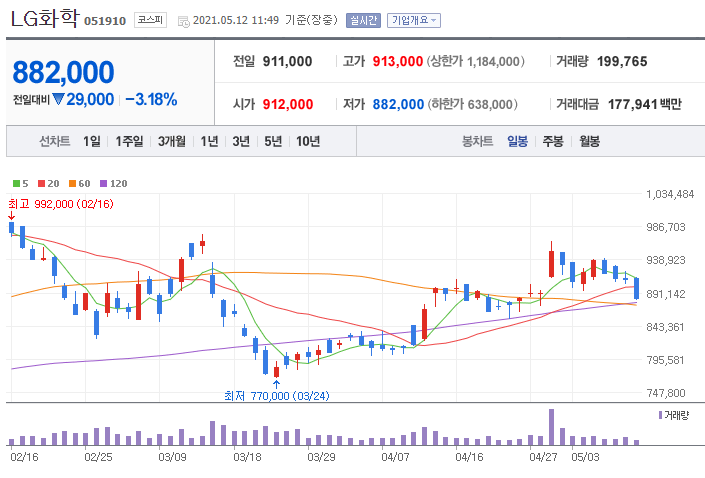Click the calendar clock icon beside the date
The height and width of the screenshot is (478, 705).
point(184,21)
